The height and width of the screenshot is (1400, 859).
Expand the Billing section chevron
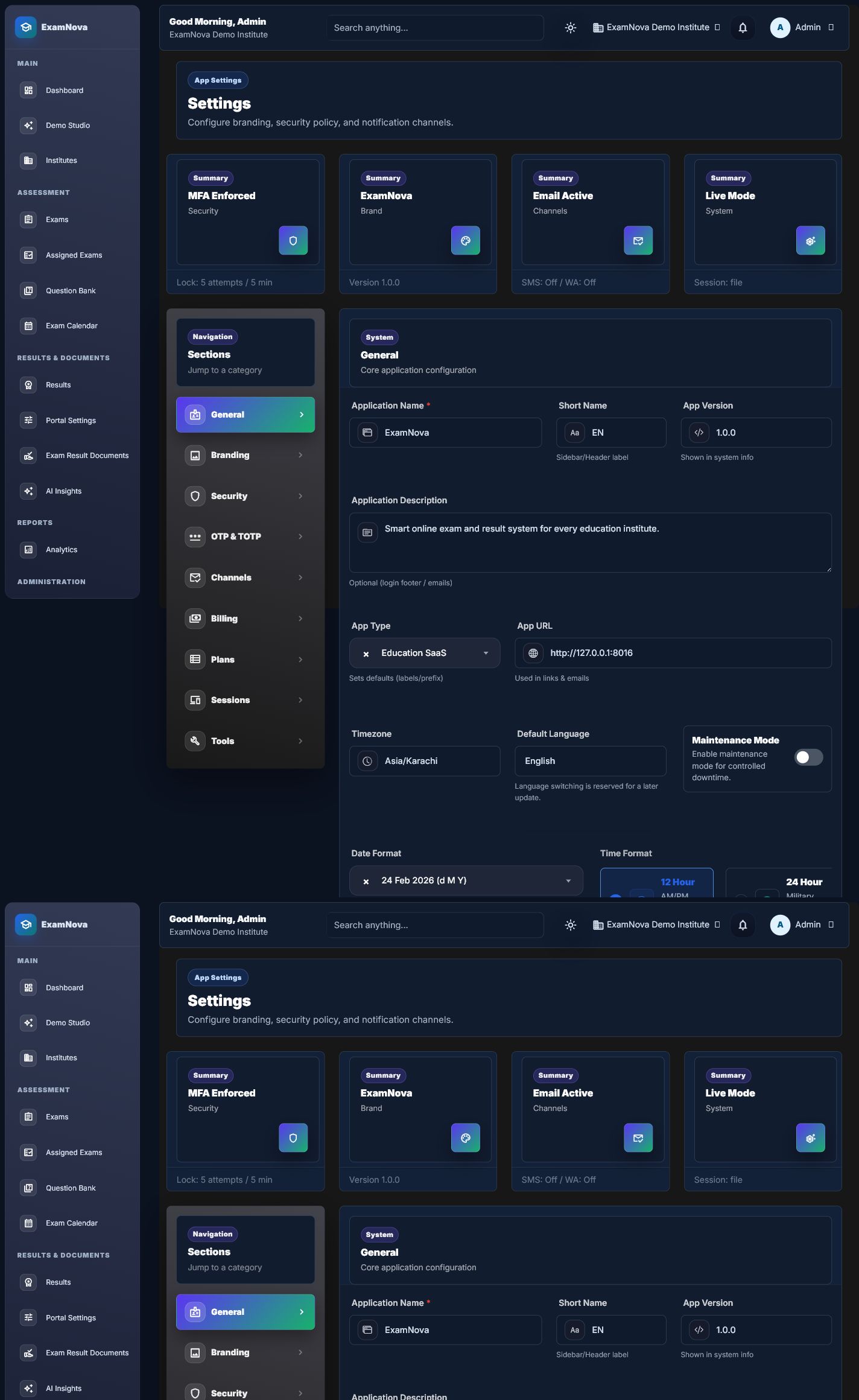coord(300,619)
